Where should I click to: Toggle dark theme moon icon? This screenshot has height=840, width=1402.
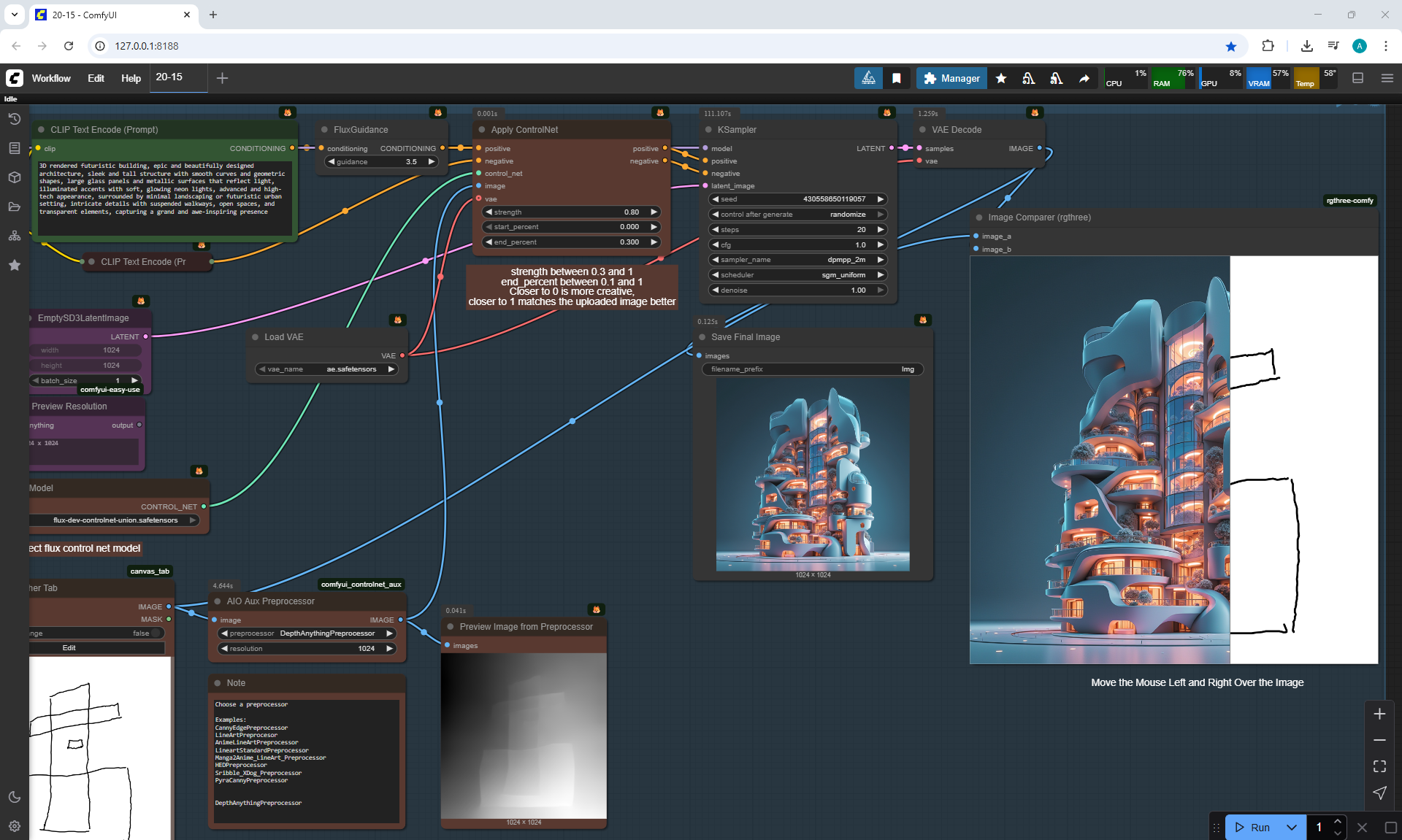click(x=14, y=797)
